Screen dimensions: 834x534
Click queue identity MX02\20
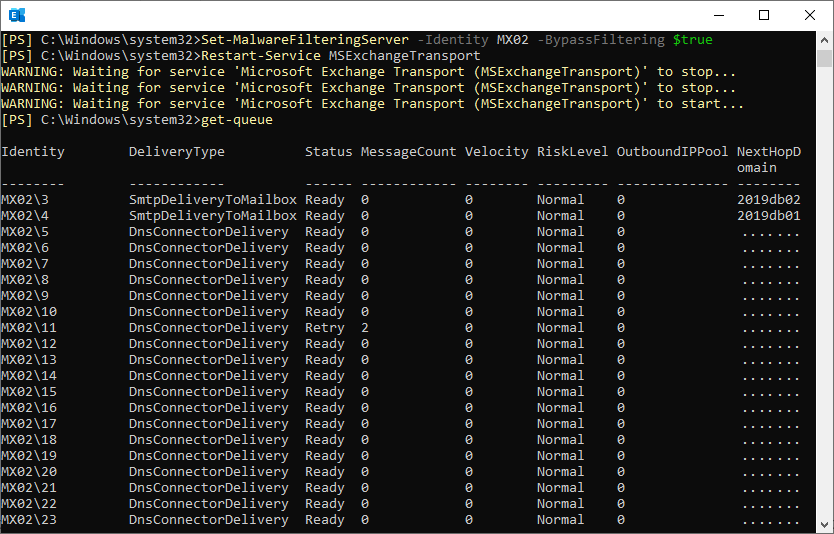pos(29,472)
